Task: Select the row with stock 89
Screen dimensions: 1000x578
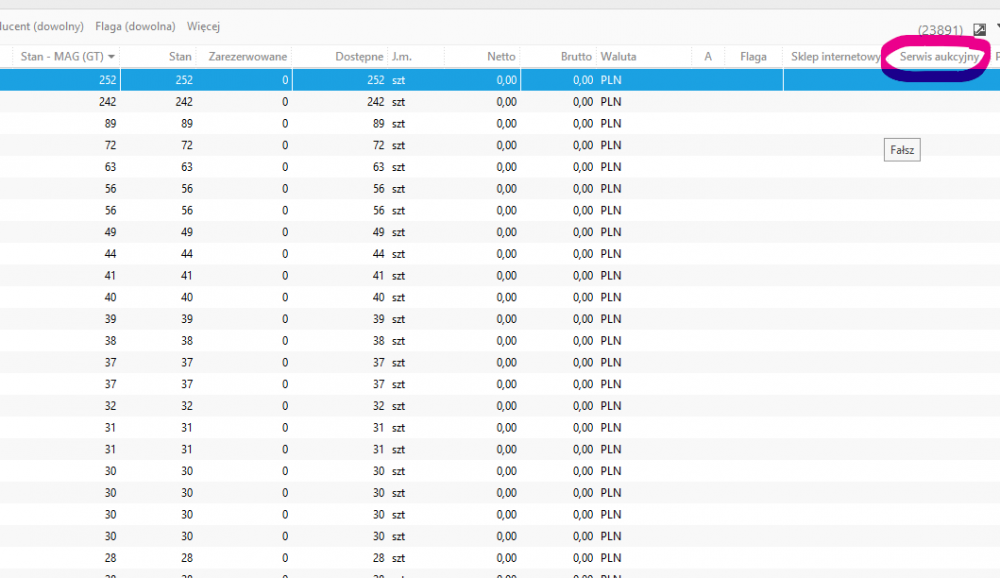Action: pos(400,124)
